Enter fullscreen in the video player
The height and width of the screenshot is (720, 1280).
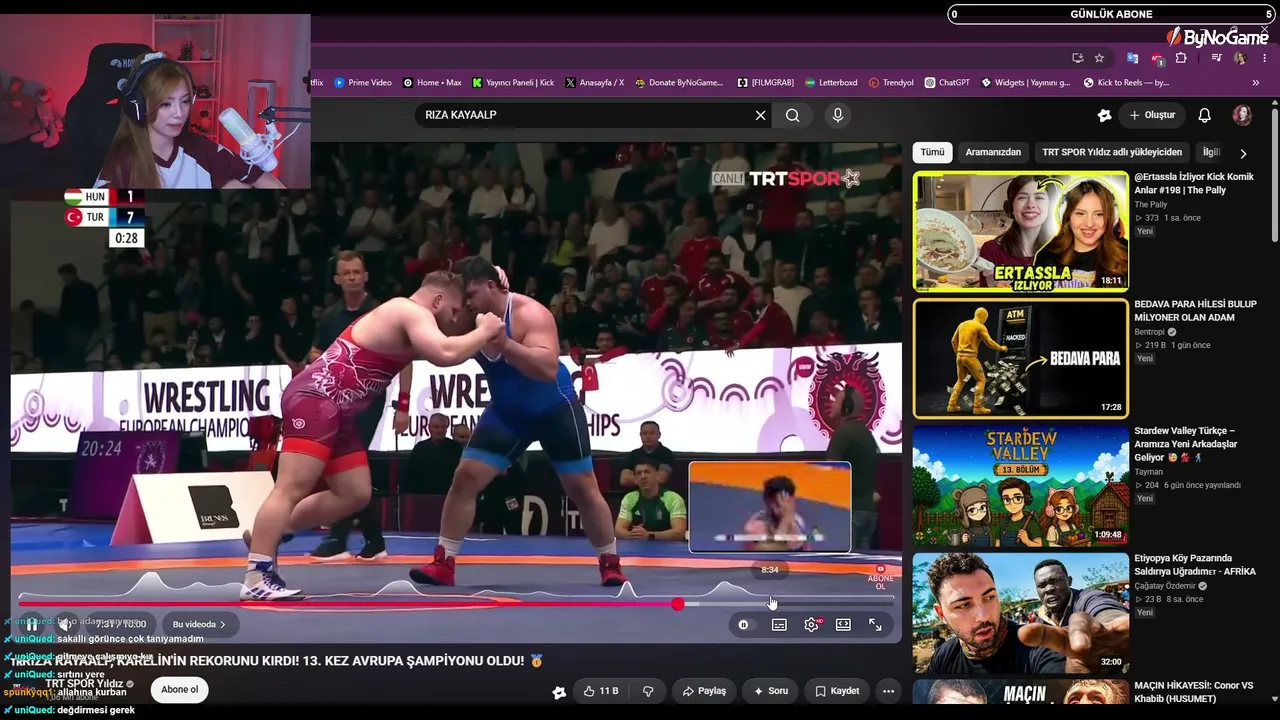[875, 625]
